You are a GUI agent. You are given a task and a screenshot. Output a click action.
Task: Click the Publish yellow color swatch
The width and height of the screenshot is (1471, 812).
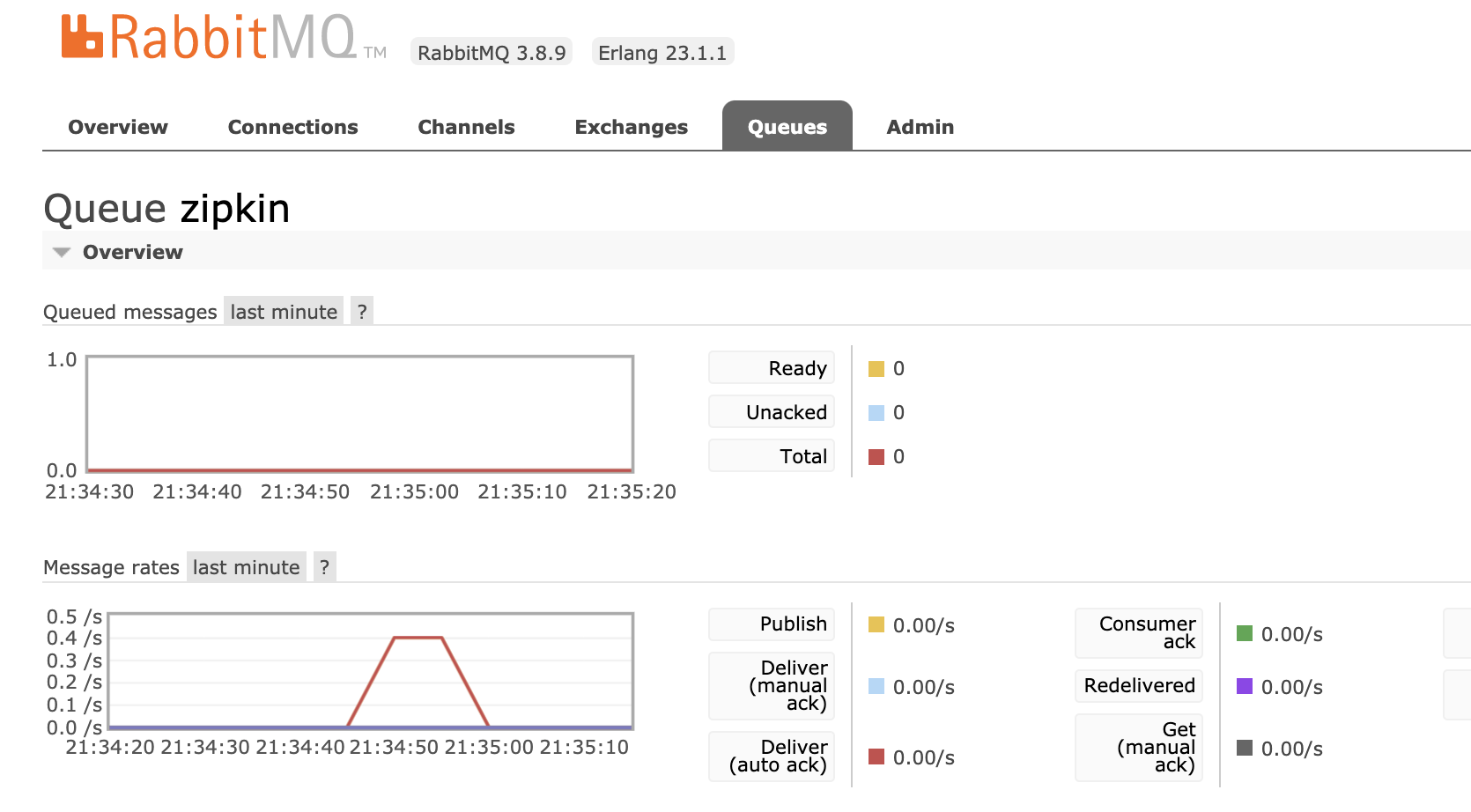pyautogui.click(x=876, y=624)
